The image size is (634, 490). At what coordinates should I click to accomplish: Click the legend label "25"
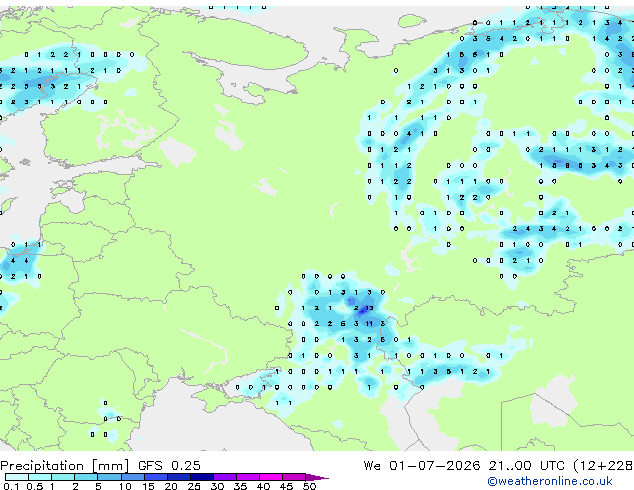(x=194, y=486)
